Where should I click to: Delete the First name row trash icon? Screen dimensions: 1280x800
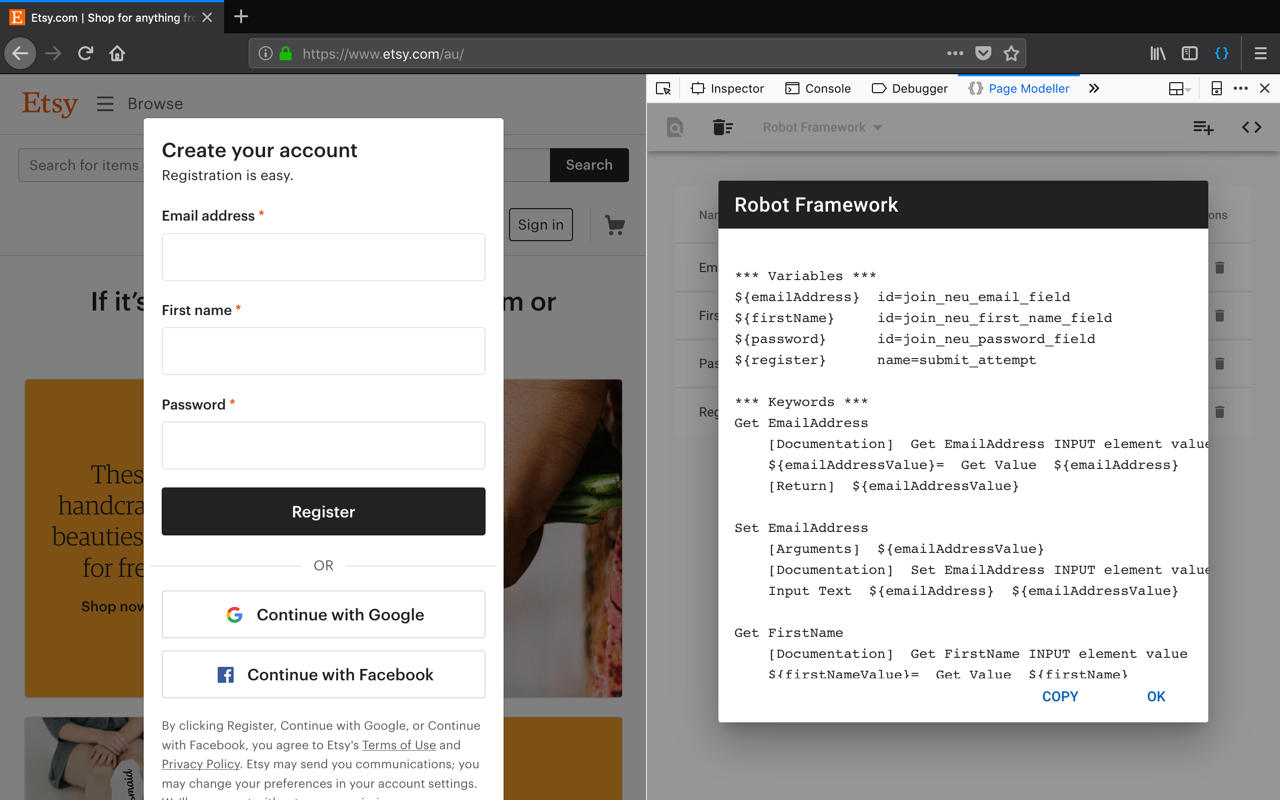click(1219, 315)
